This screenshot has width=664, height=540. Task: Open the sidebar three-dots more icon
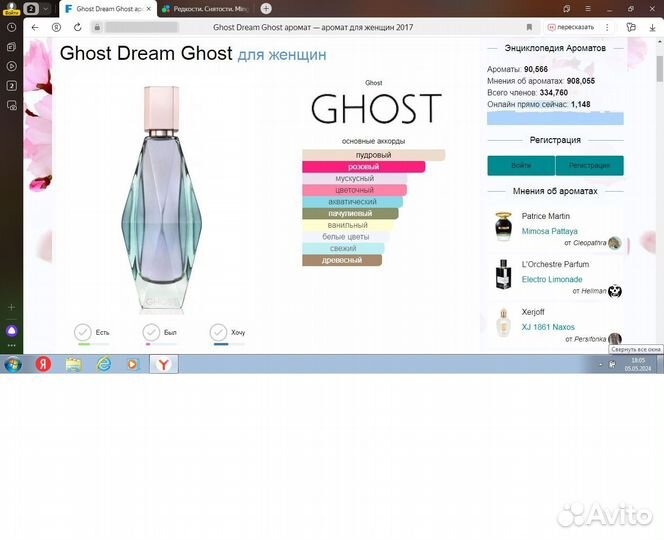coord(11,346)
